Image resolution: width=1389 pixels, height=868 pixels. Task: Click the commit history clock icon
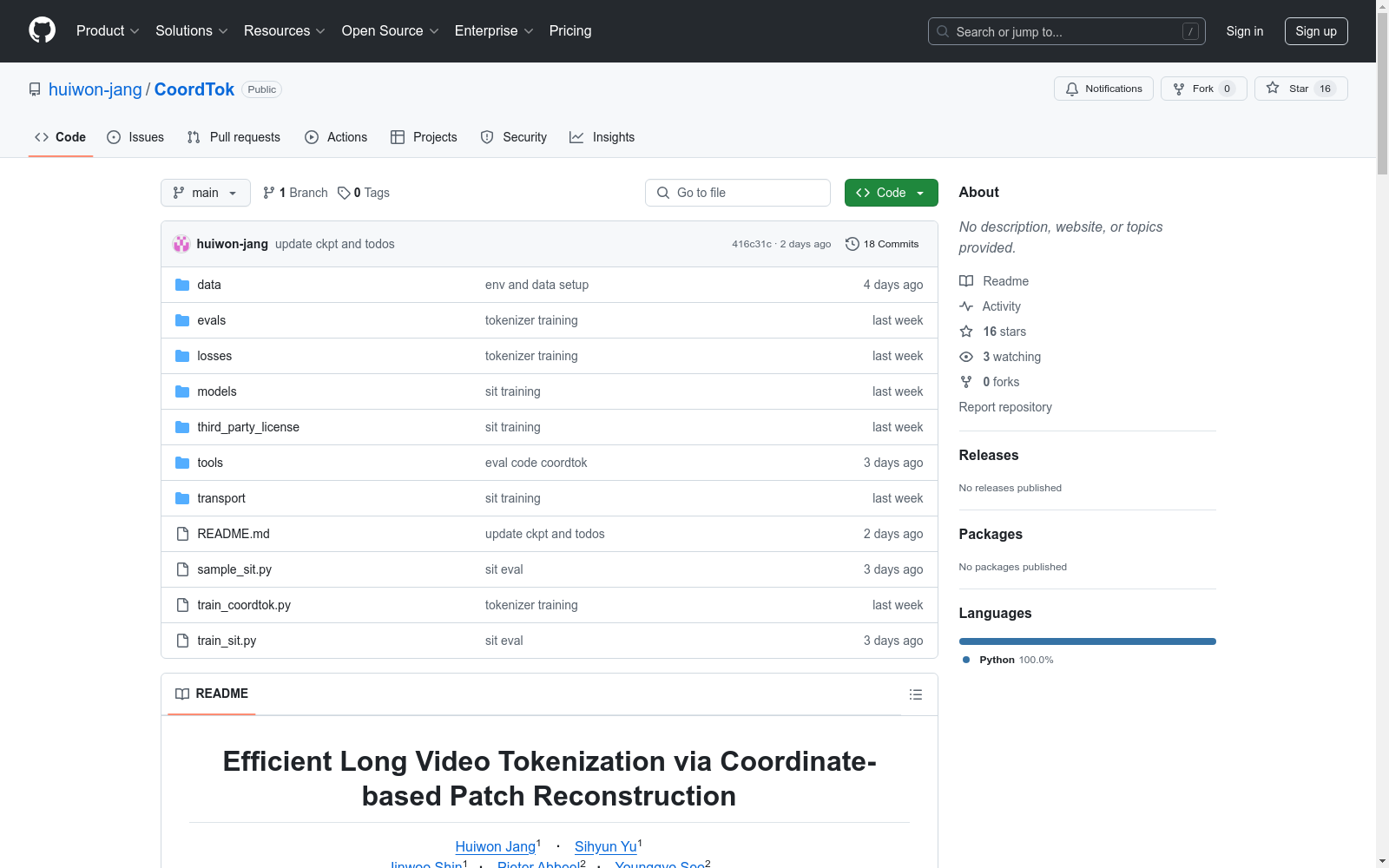[x=852, y=244]
